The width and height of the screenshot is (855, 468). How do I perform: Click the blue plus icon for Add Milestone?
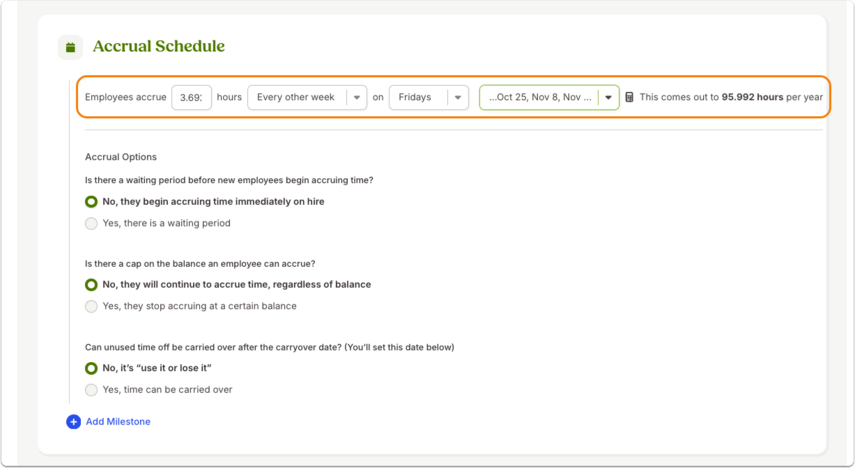(x=74, y=422)
